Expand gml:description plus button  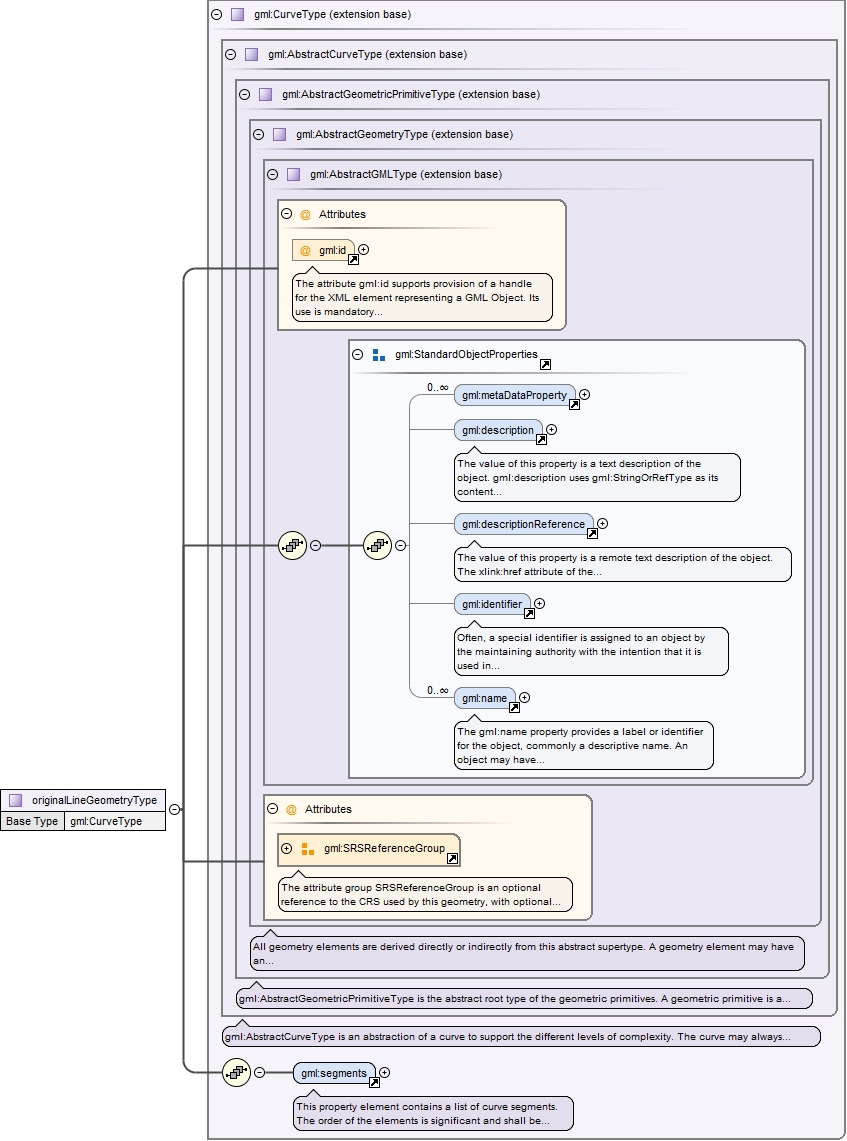coord(552,429)
